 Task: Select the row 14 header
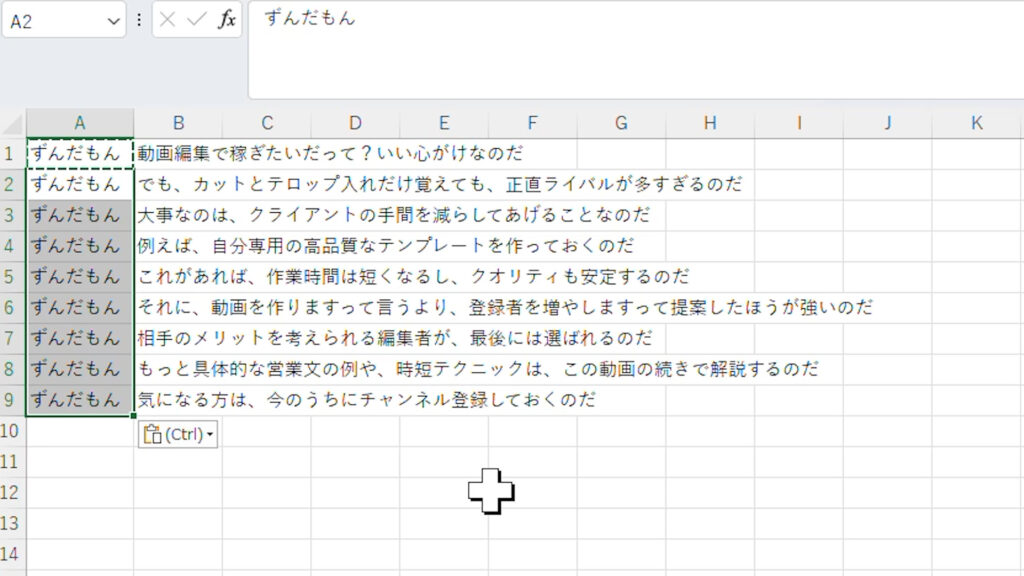(12, 554)
